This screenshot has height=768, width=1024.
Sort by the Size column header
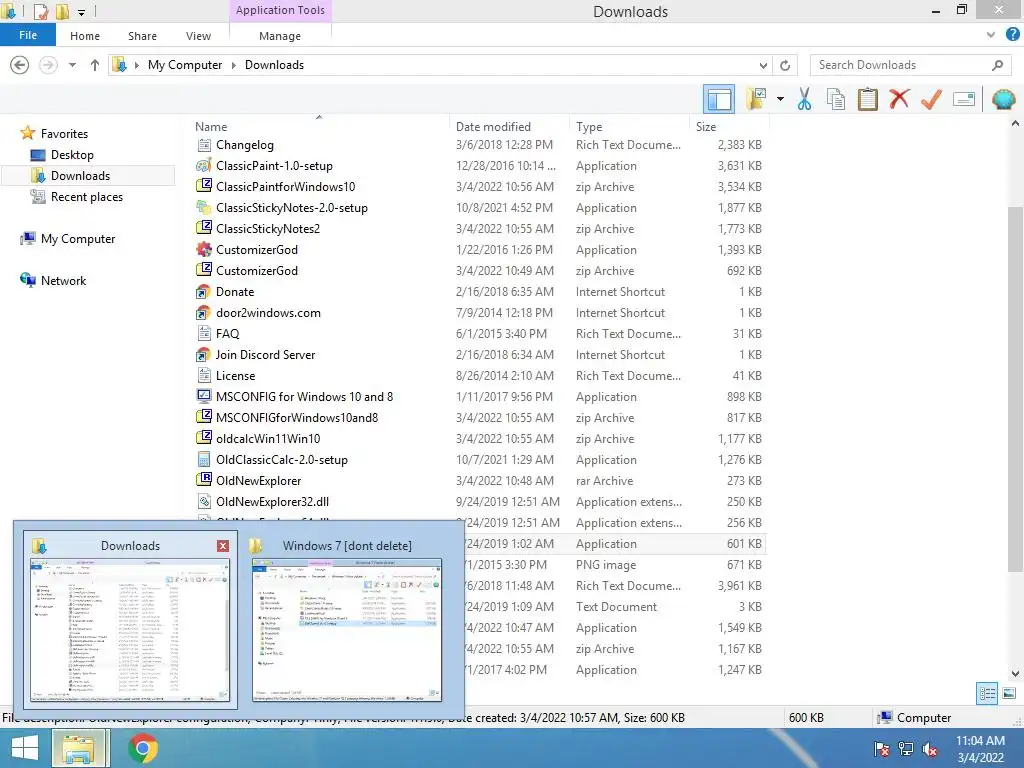coord(706,127)
